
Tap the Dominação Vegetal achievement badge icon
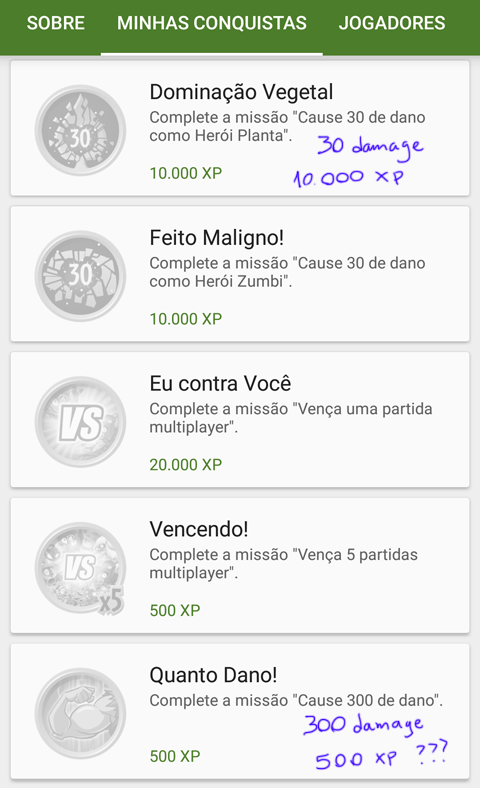pos(80,130)
